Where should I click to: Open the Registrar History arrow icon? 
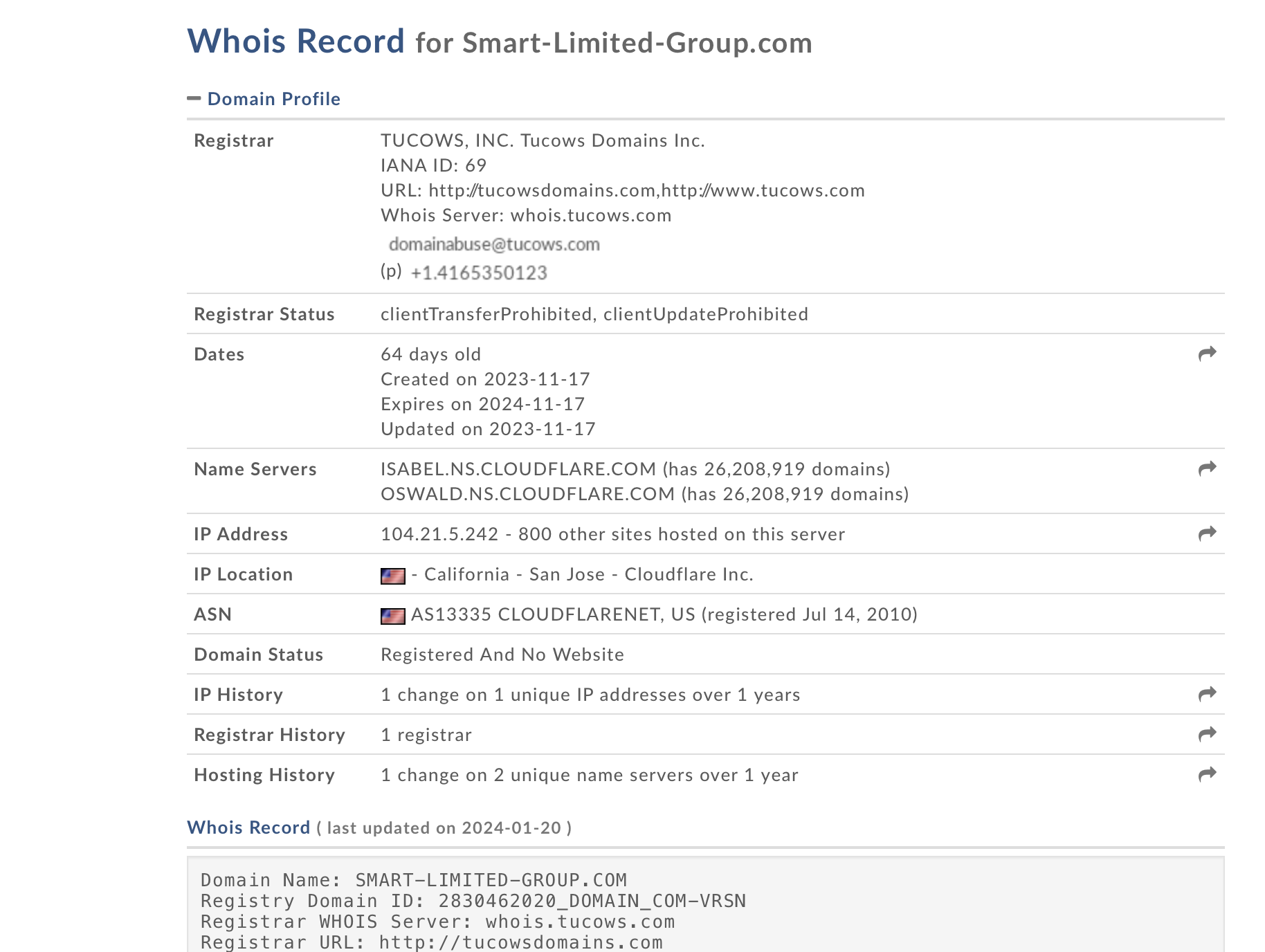(1207, 734)
